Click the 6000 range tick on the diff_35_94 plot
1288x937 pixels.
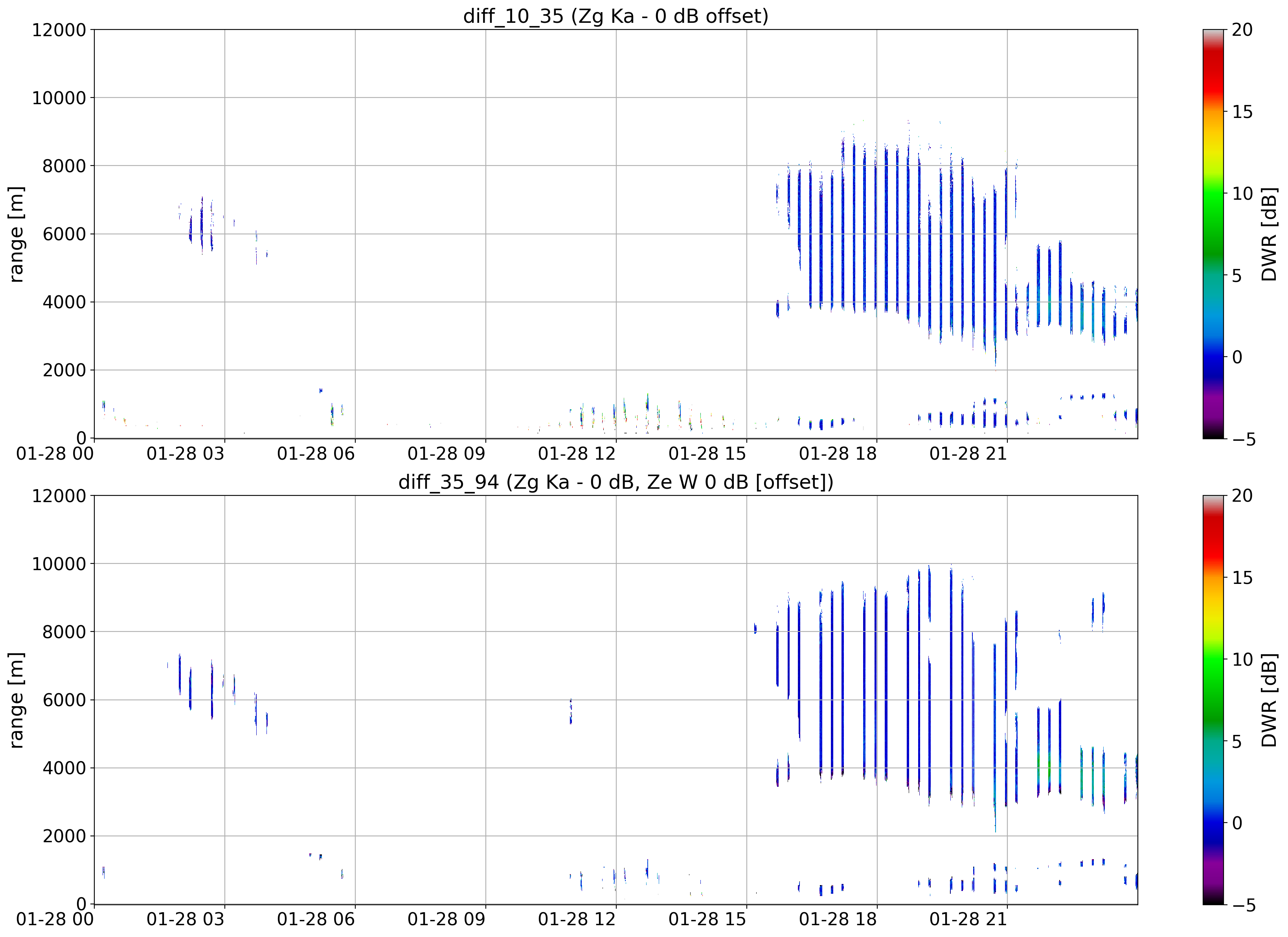(64, 700)
